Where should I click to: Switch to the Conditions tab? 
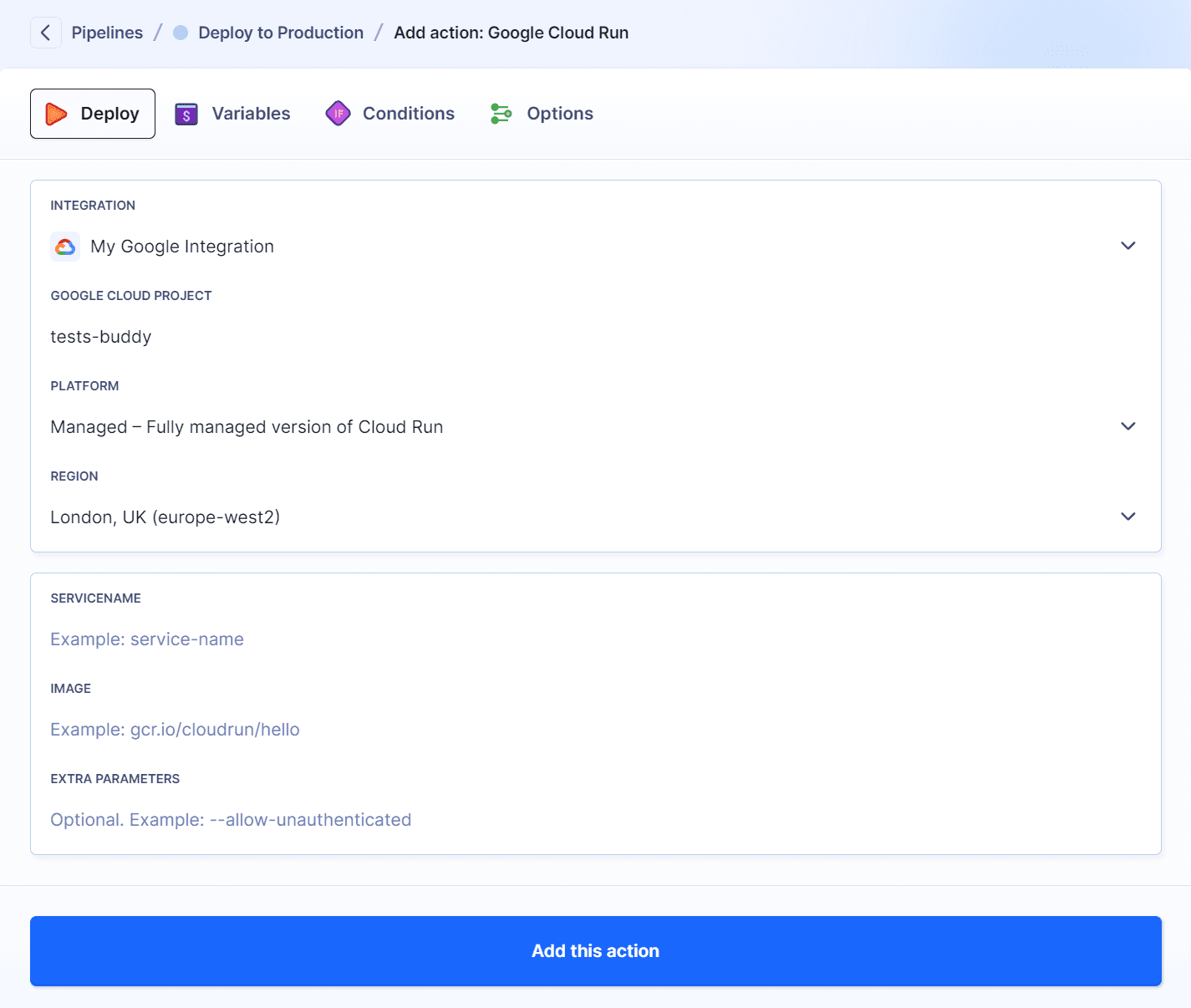(x=407, y=113)
